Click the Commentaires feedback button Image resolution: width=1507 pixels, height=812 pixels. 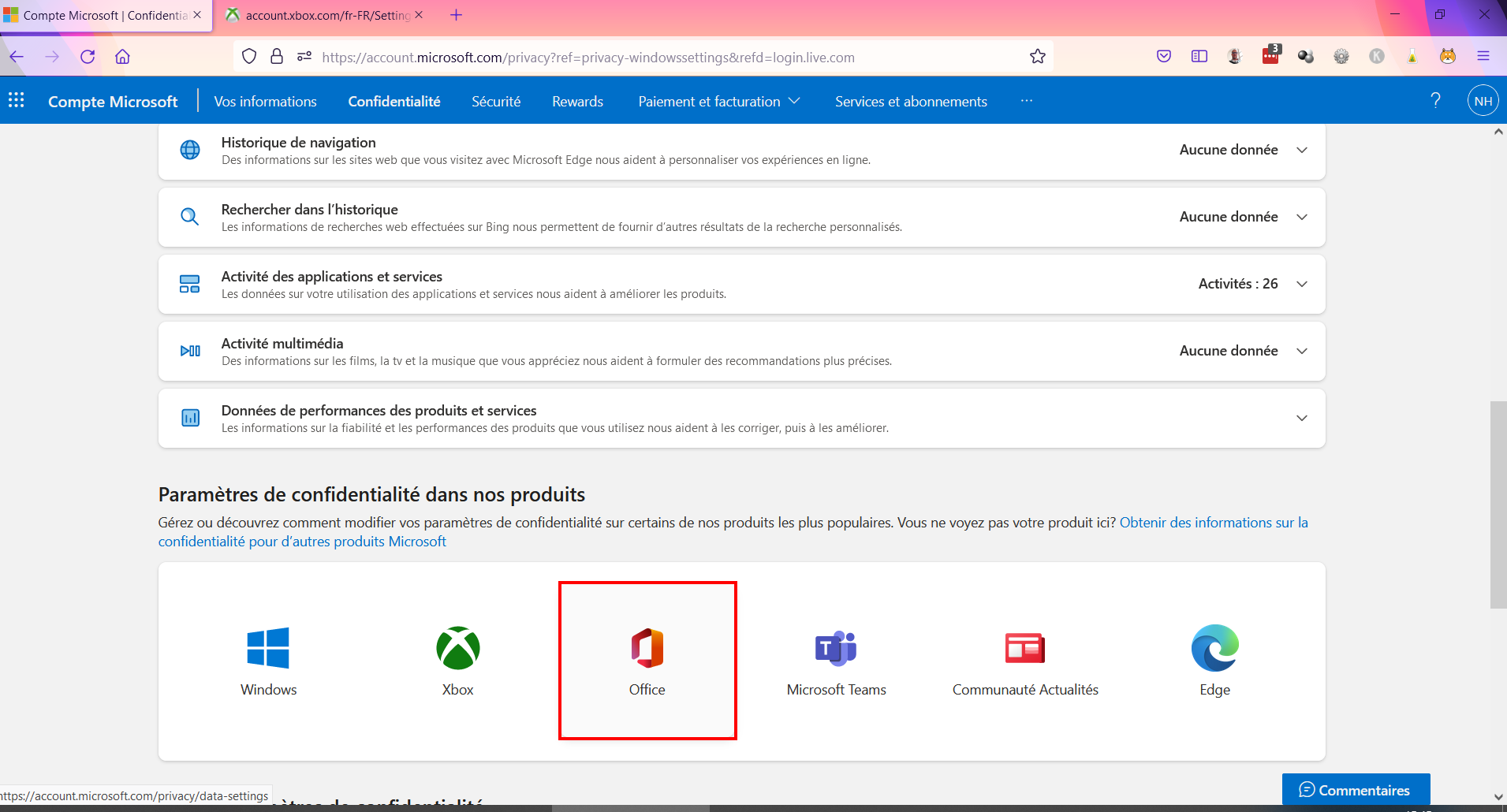(x=1356, y=790)
